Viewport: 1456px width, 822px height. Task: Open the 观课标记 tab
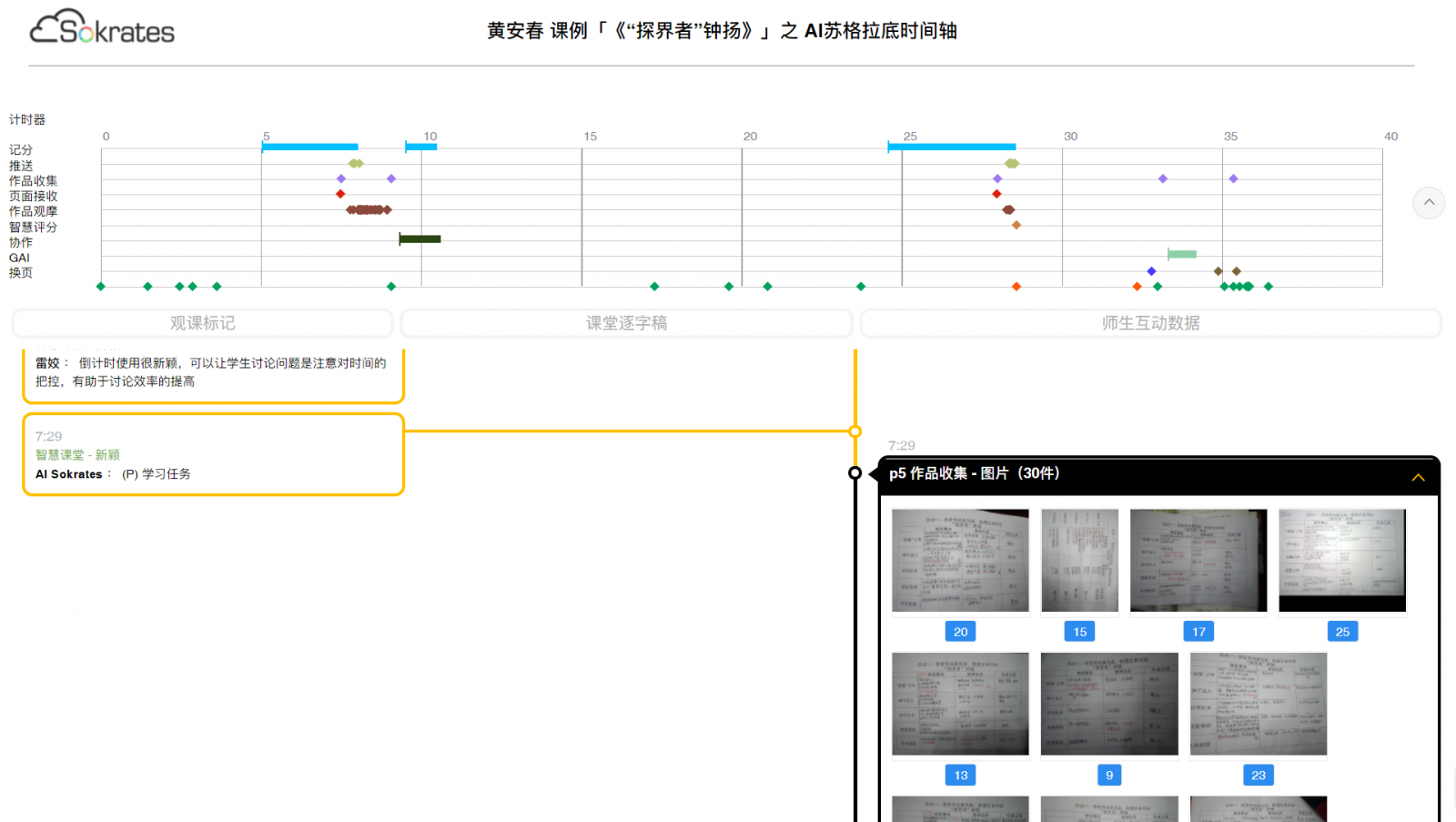[202, 323]
